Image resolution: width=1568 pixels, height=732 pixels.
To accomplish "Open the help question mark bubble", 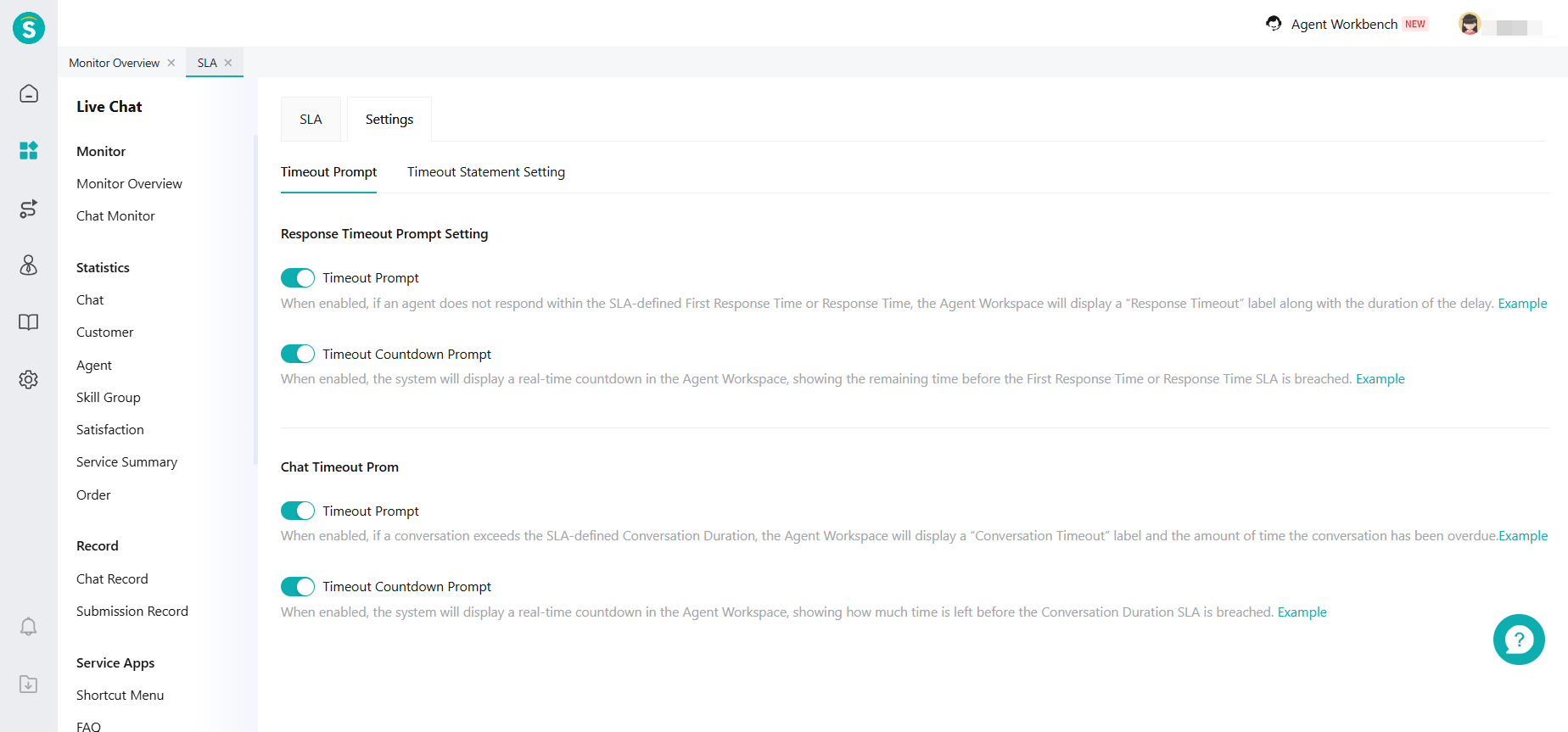I will (1518, 640).
